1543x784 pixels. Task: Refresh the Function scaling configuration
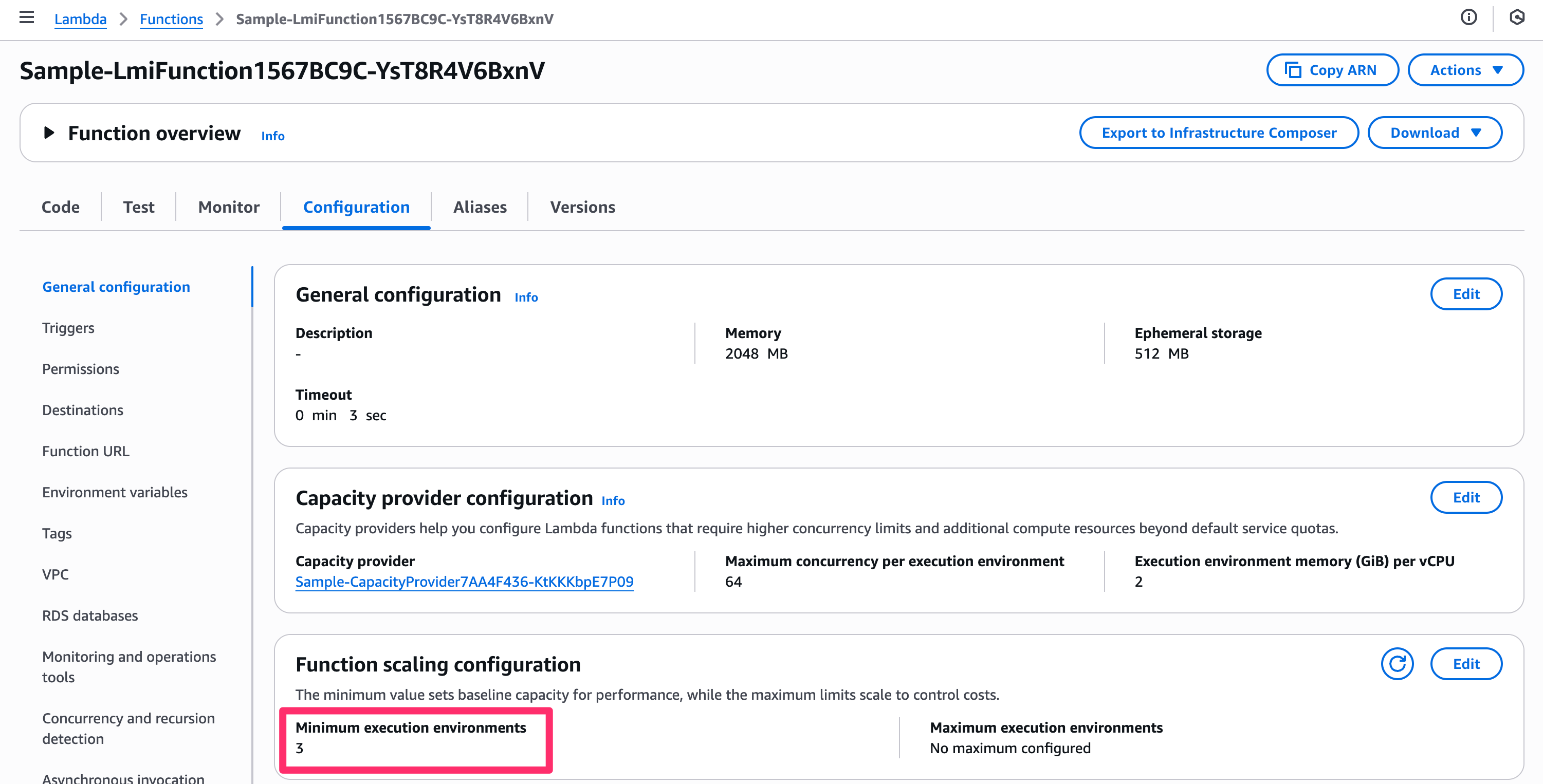click(1397, 664)
